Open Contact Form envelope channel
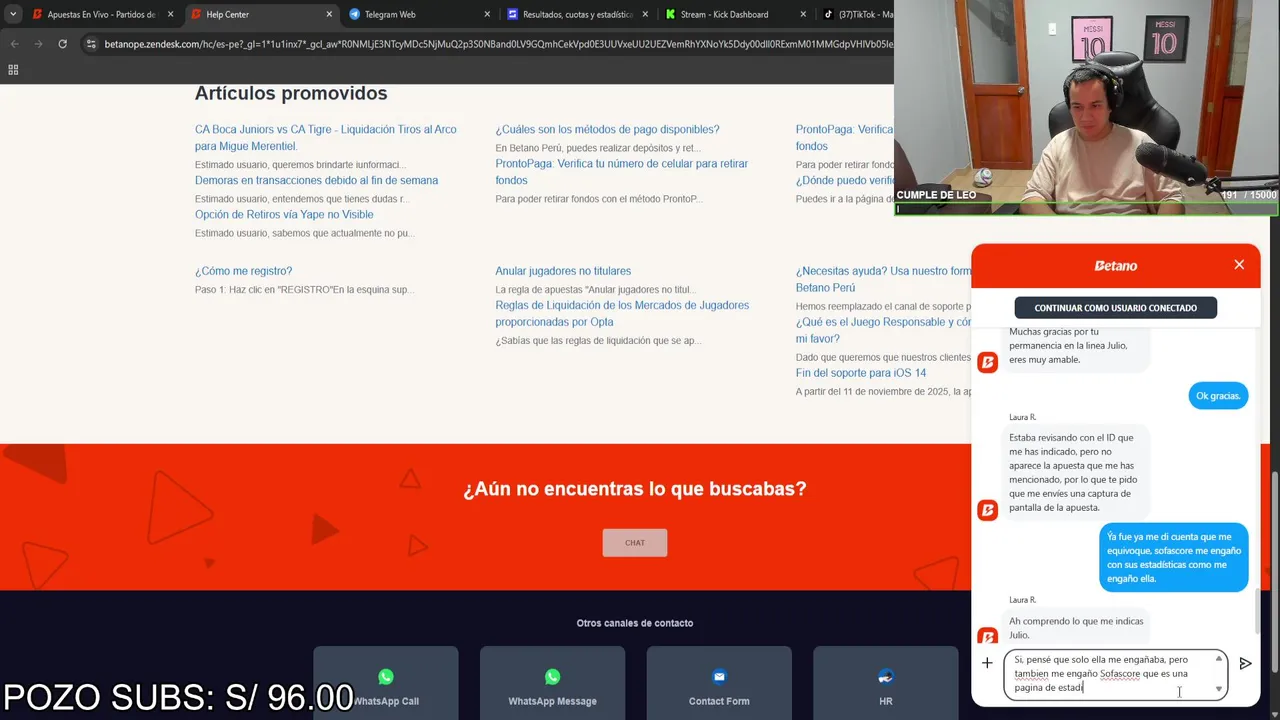 coord(719,684)
